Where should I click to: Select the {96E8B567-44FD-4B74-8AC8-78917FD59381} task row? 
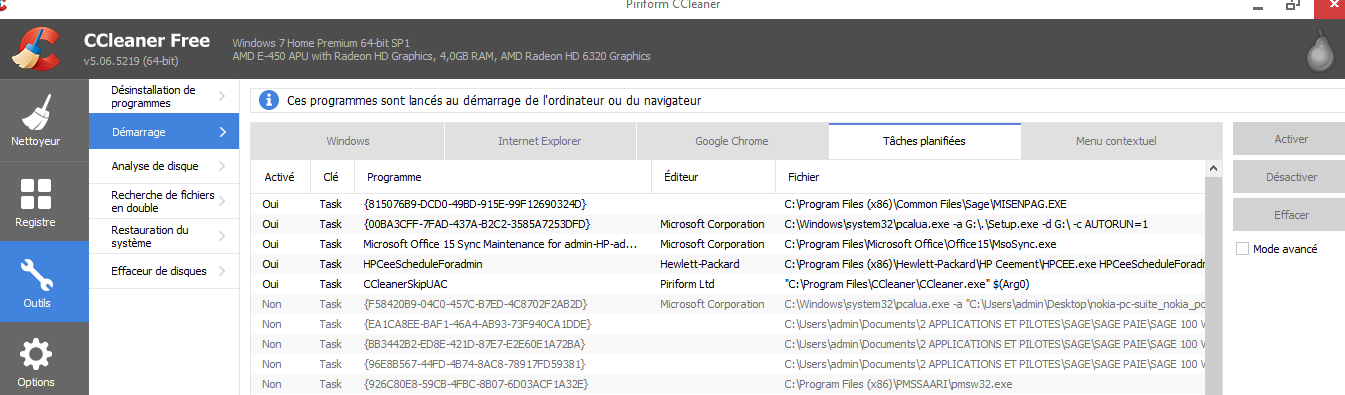tap(728, 364)
